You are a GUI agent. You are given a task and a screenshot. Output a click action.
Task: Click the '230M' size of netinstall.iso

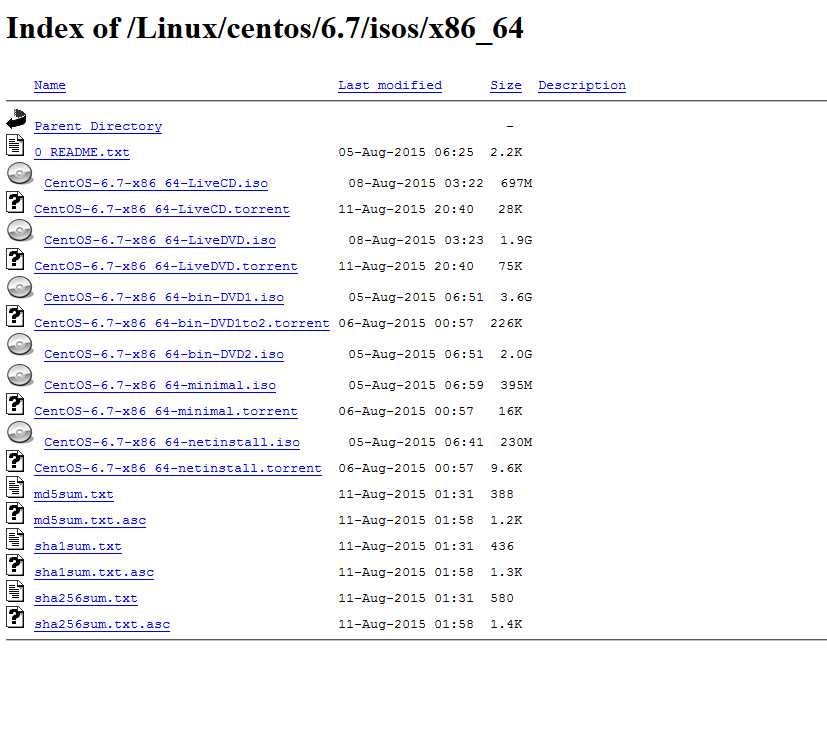click(x=516, y=442)
